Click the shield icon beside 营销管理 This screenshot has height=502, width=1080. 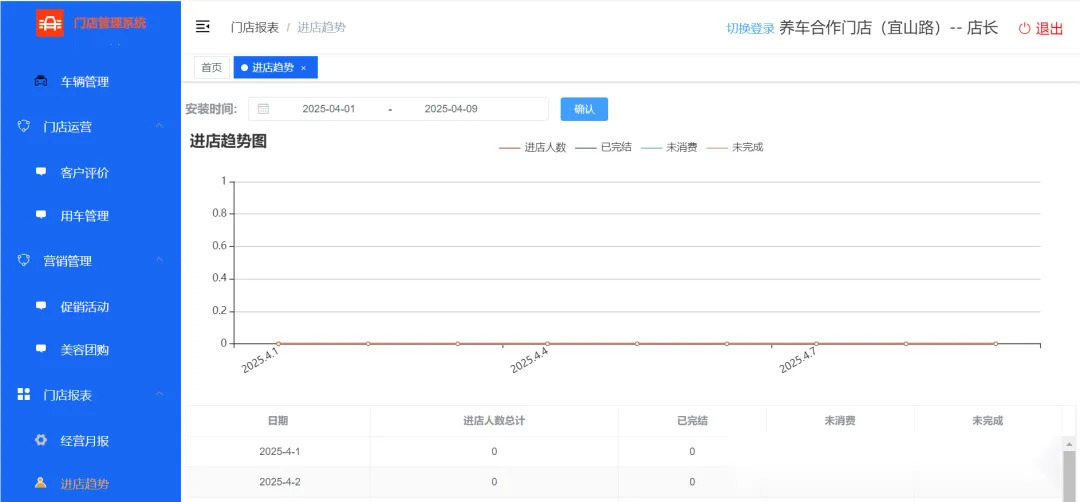click(x=23, y=260)
